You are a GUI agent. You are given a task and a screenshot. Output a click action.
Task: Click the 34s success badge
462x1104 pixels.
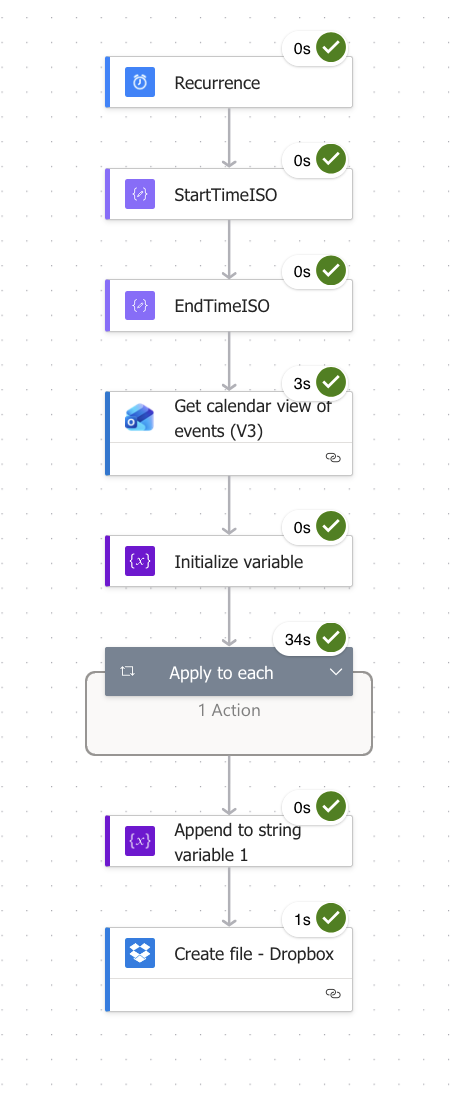click(311, 639)
